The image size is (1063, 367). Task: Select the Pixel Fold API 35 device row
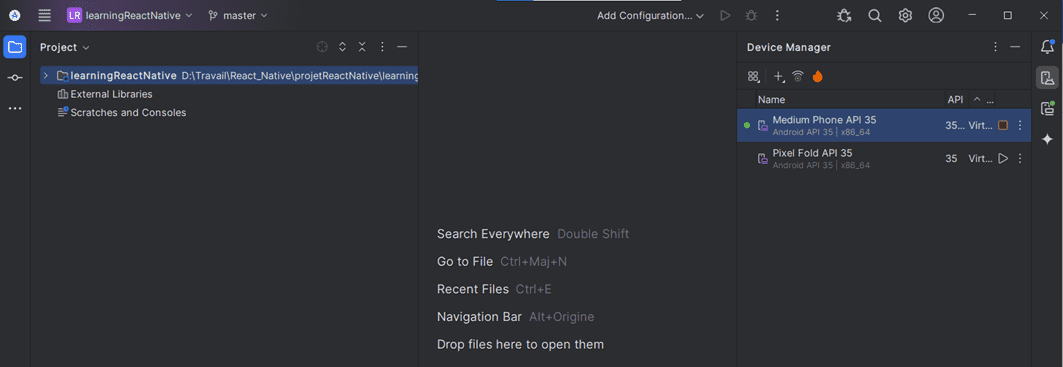tap(884, 159)
